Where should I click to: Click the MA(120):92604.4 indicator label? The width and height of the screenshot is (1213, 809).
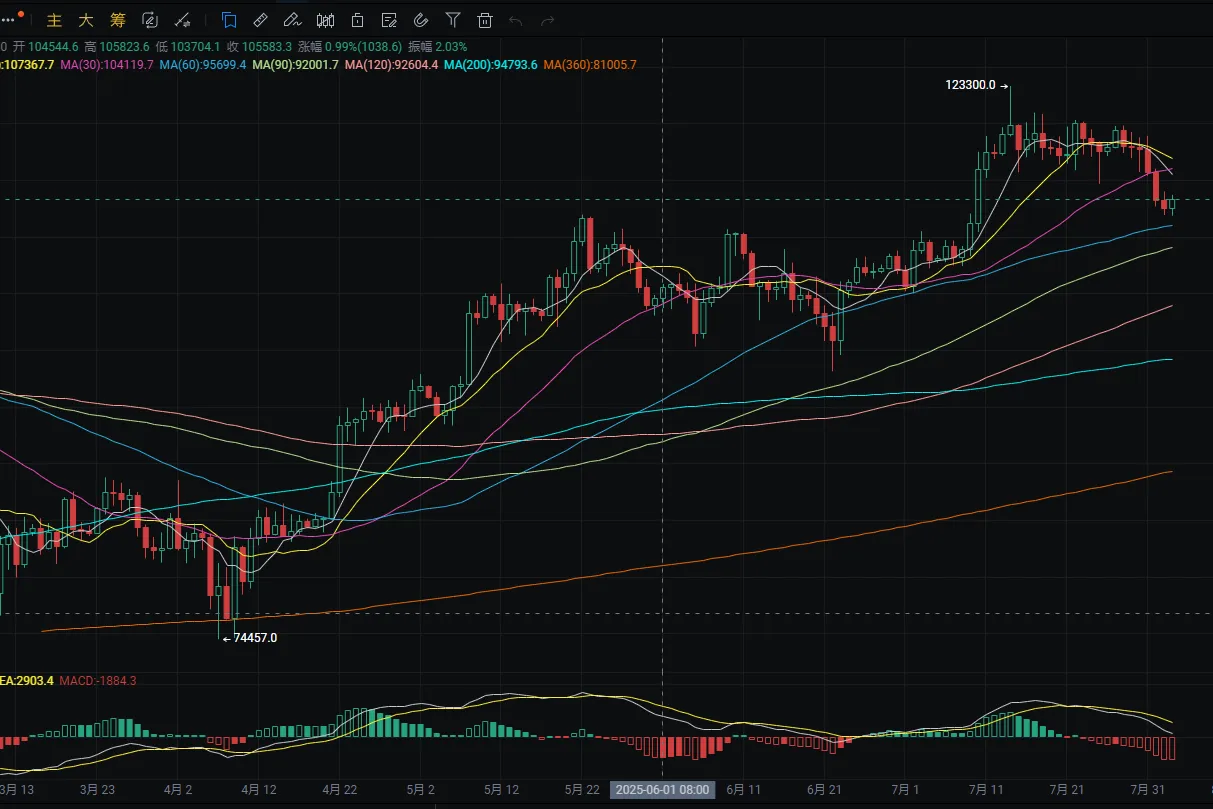tap(392, 65)
